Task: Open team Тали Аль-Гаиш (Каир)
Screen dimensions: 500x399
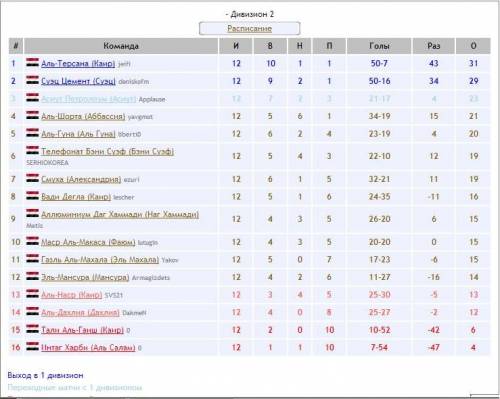Action: 82,330
